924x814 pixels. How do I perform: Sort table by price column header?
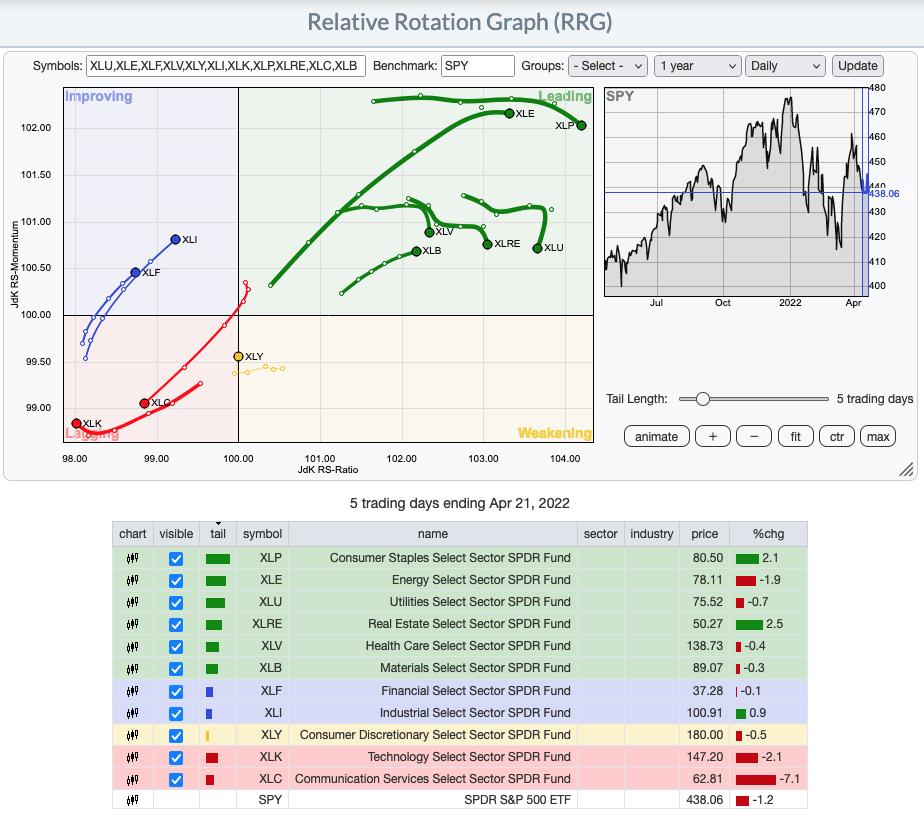point(704,533)
